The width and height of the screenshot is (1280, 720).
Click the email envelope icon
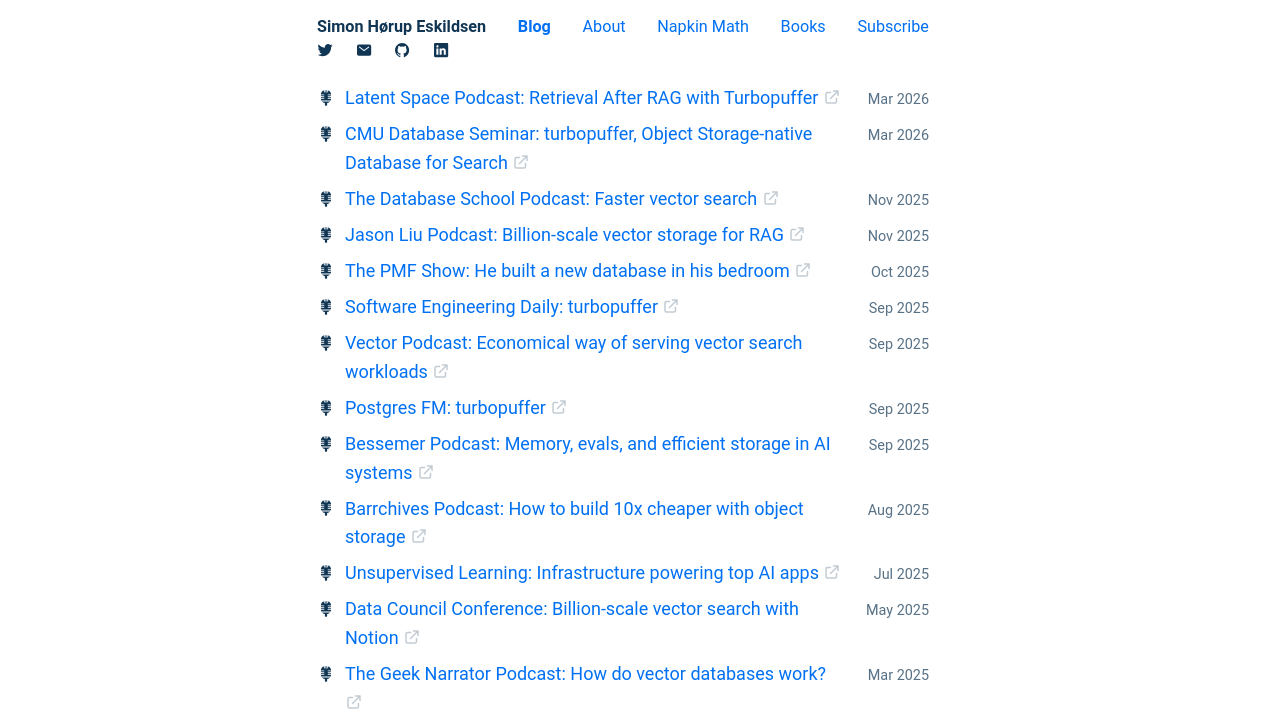point(364,50)
